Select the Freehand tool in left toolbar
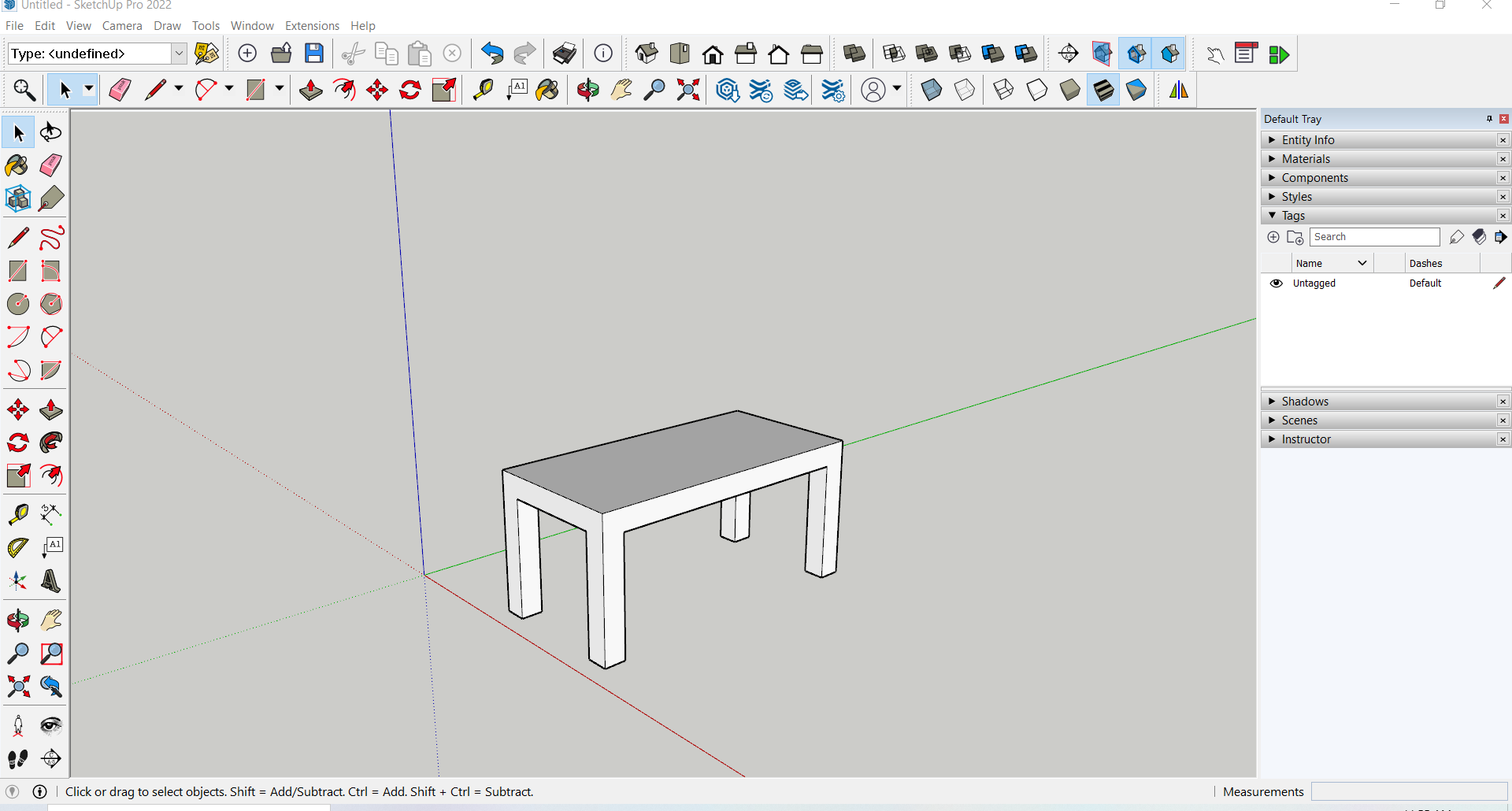1512x811 pixels. (x=51, y=238)
